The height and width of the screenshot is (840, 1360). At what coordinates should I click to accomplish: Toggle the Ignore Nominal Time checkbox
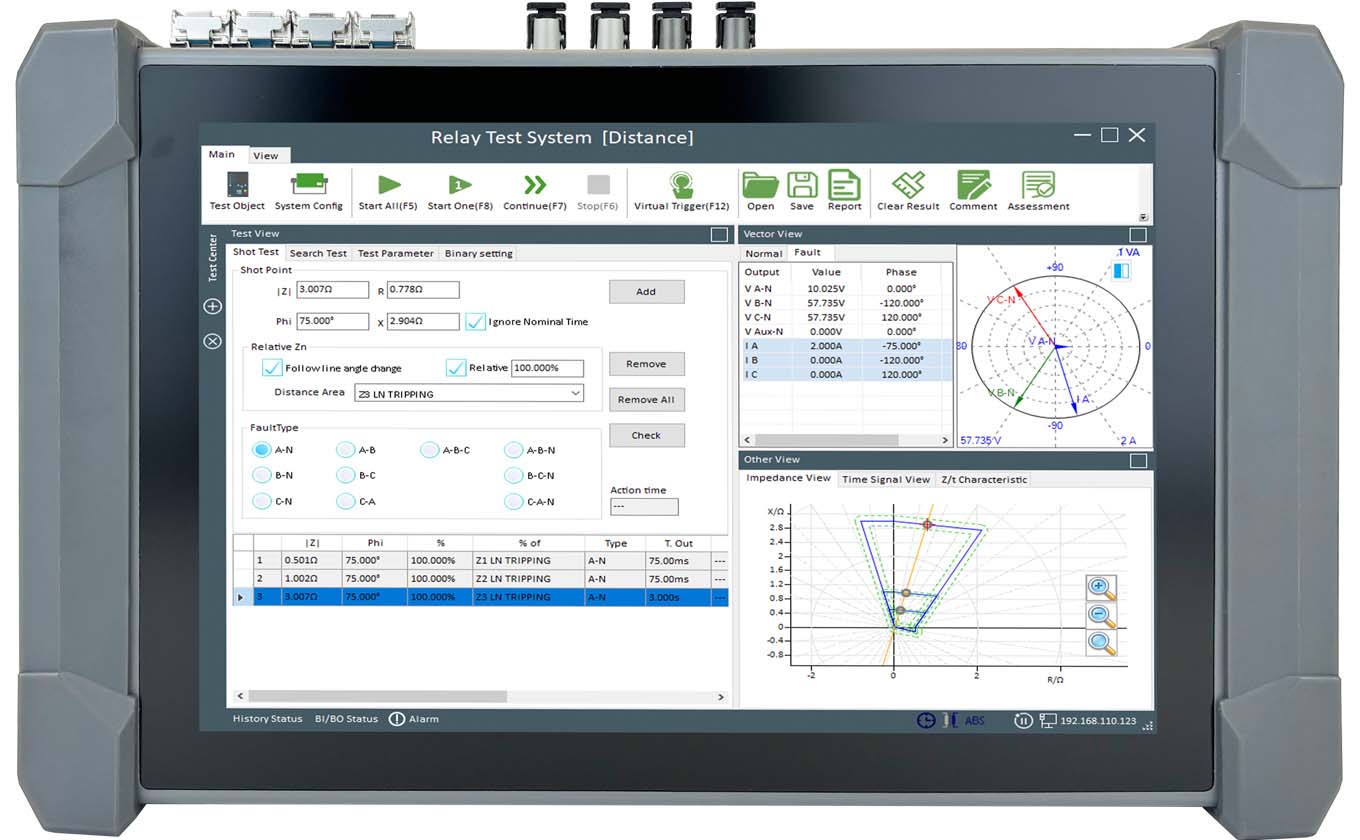tap(476, 322)
